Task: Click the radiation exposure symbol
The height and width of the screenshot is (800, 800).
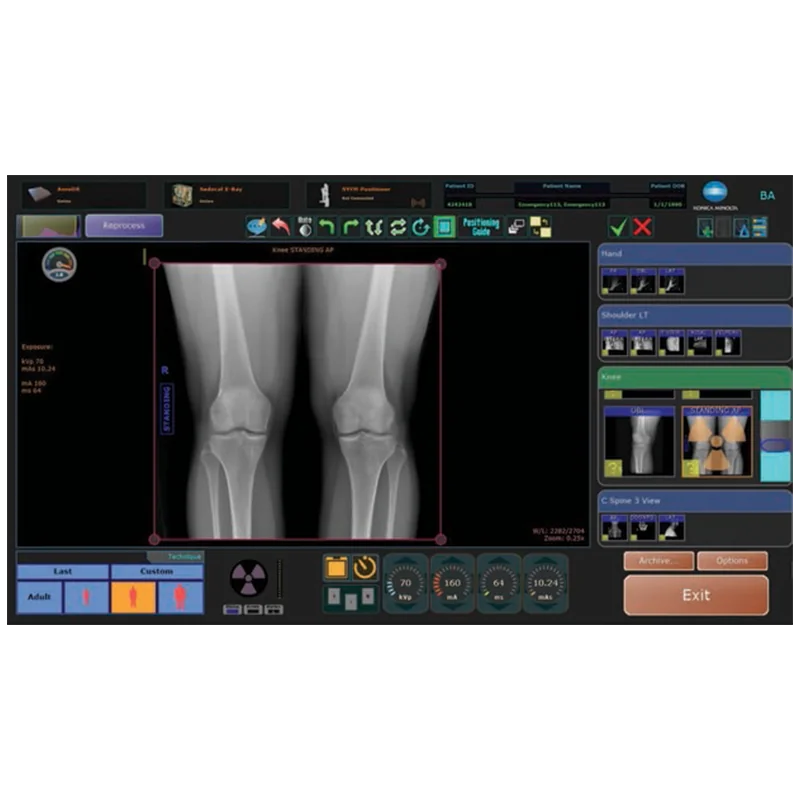Action: coord(249,577)
